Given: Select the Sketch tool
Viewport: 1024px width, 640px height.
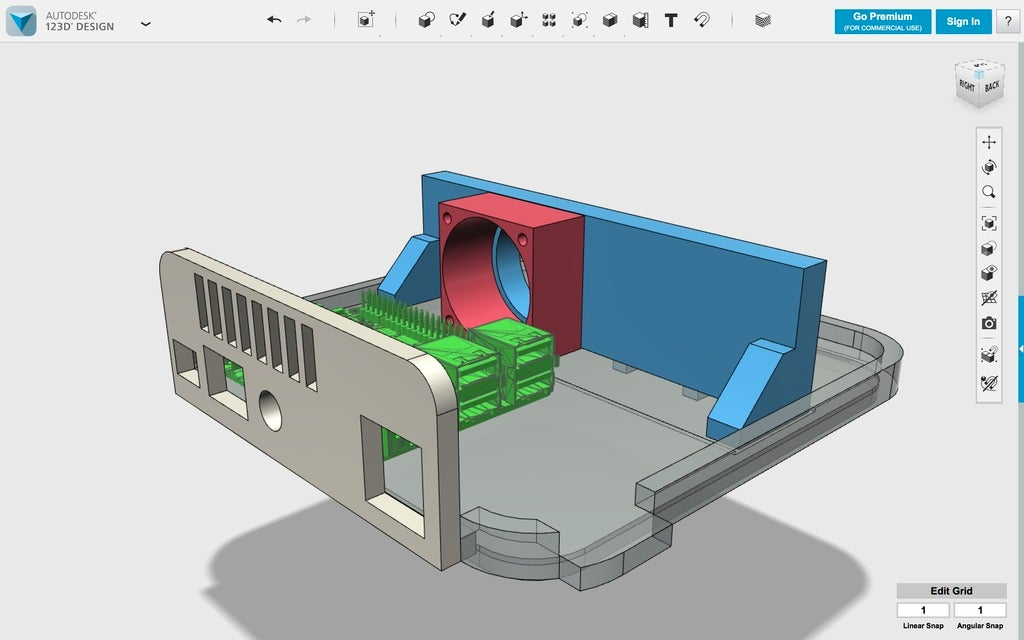Looking at the screenshot, I should point(457,20).
